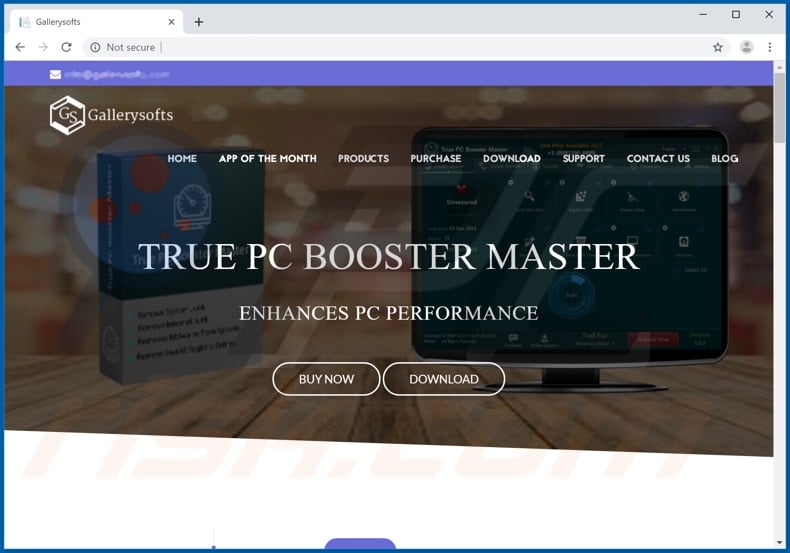Click the BUY NOW button
This screenshot has height=553, width=790.
326,379
